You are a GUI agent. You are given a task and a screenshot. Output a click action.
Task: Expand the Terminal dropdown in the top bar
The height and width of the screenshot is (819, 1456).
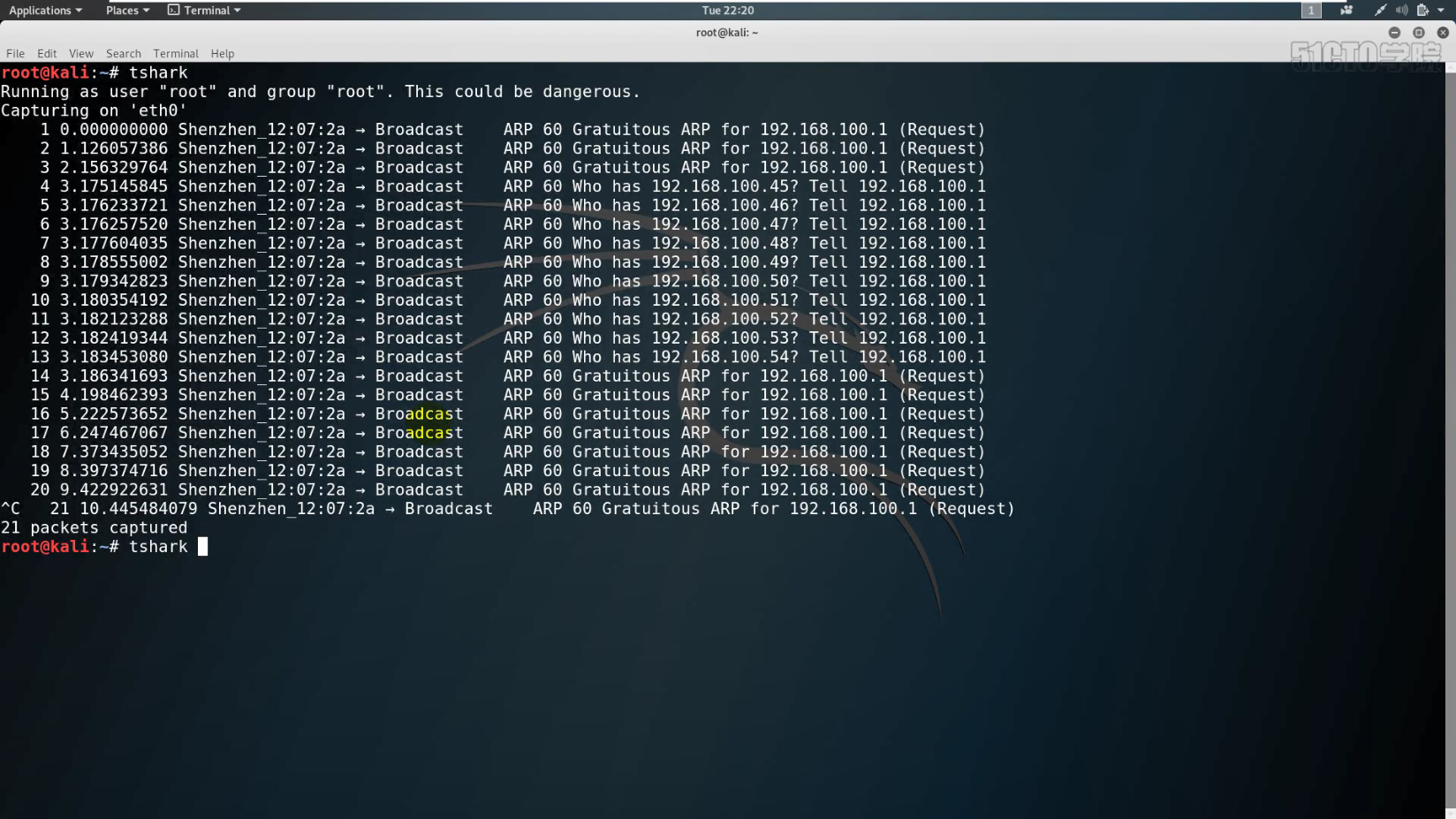coord(204,10)
